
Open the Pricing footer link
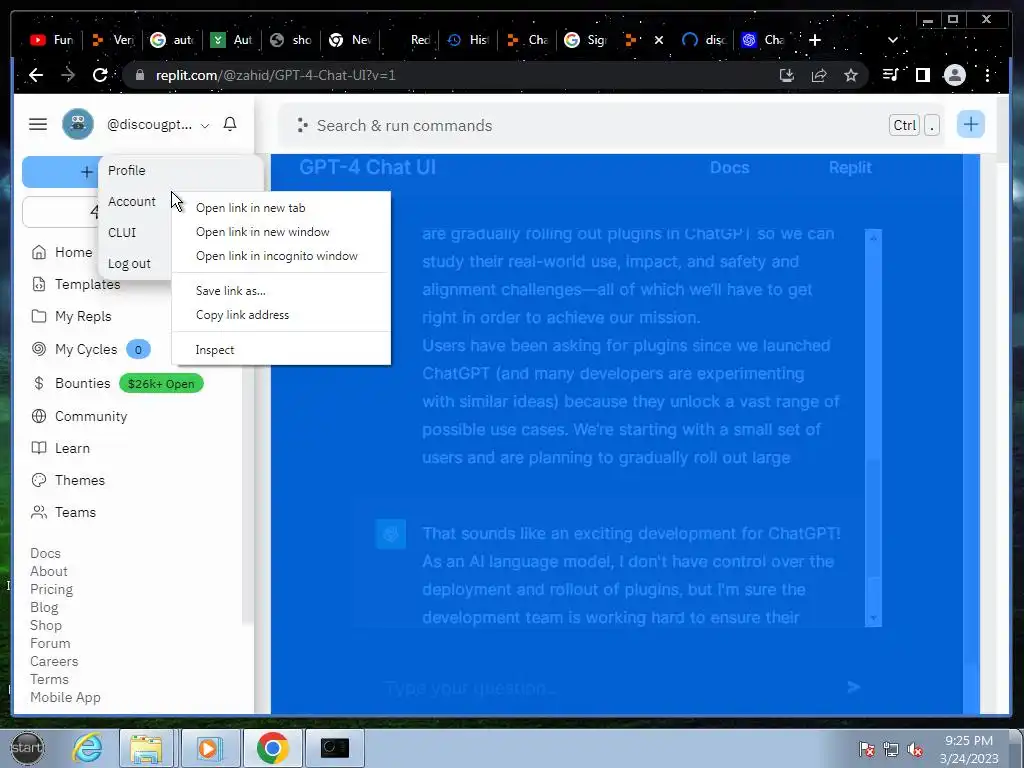[52, 590]
